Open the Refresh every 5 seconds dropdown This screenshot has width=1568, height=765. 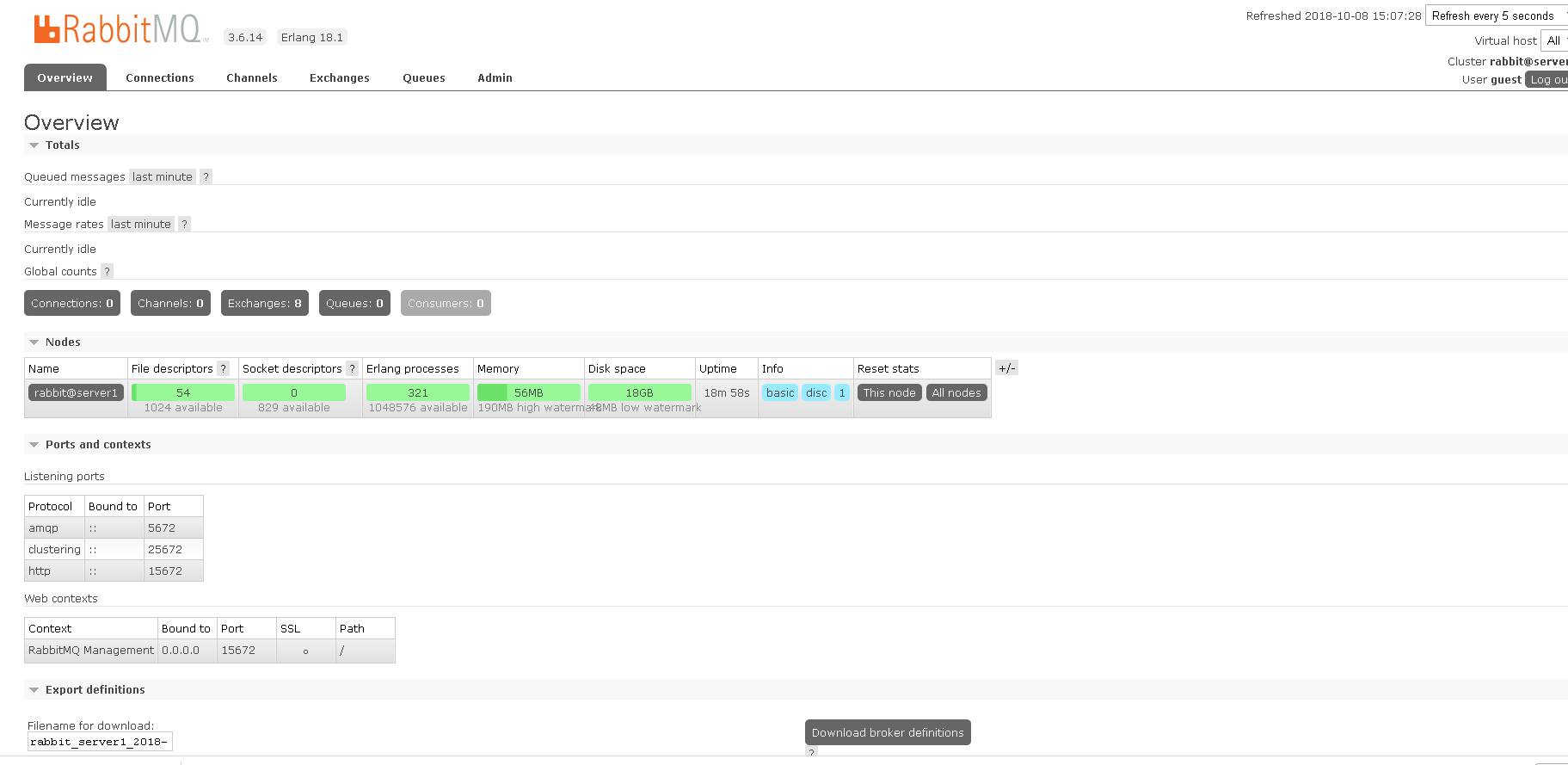click(1497, 15)
